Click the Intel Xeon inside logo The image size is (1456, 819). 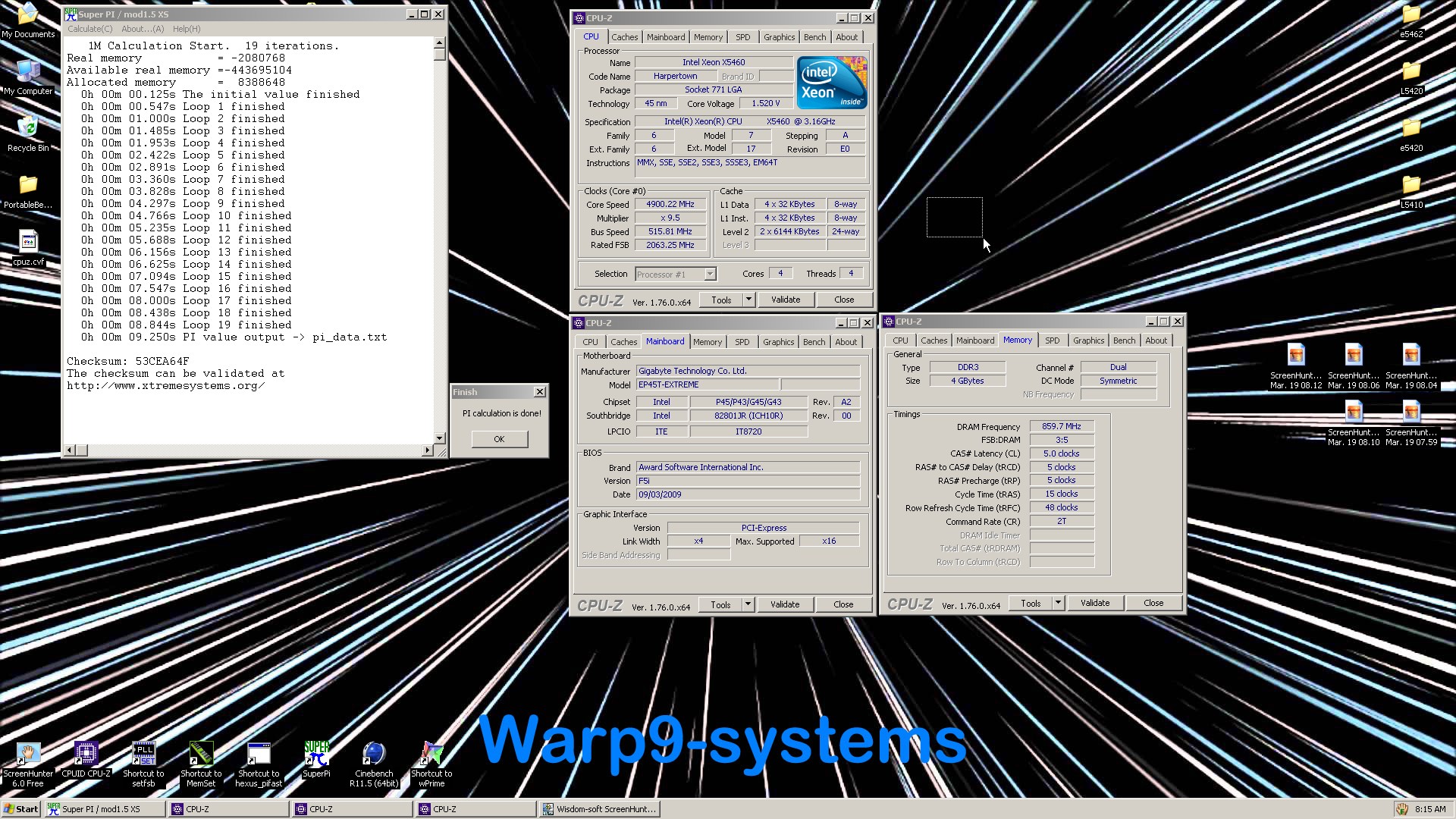click(832, 83)
